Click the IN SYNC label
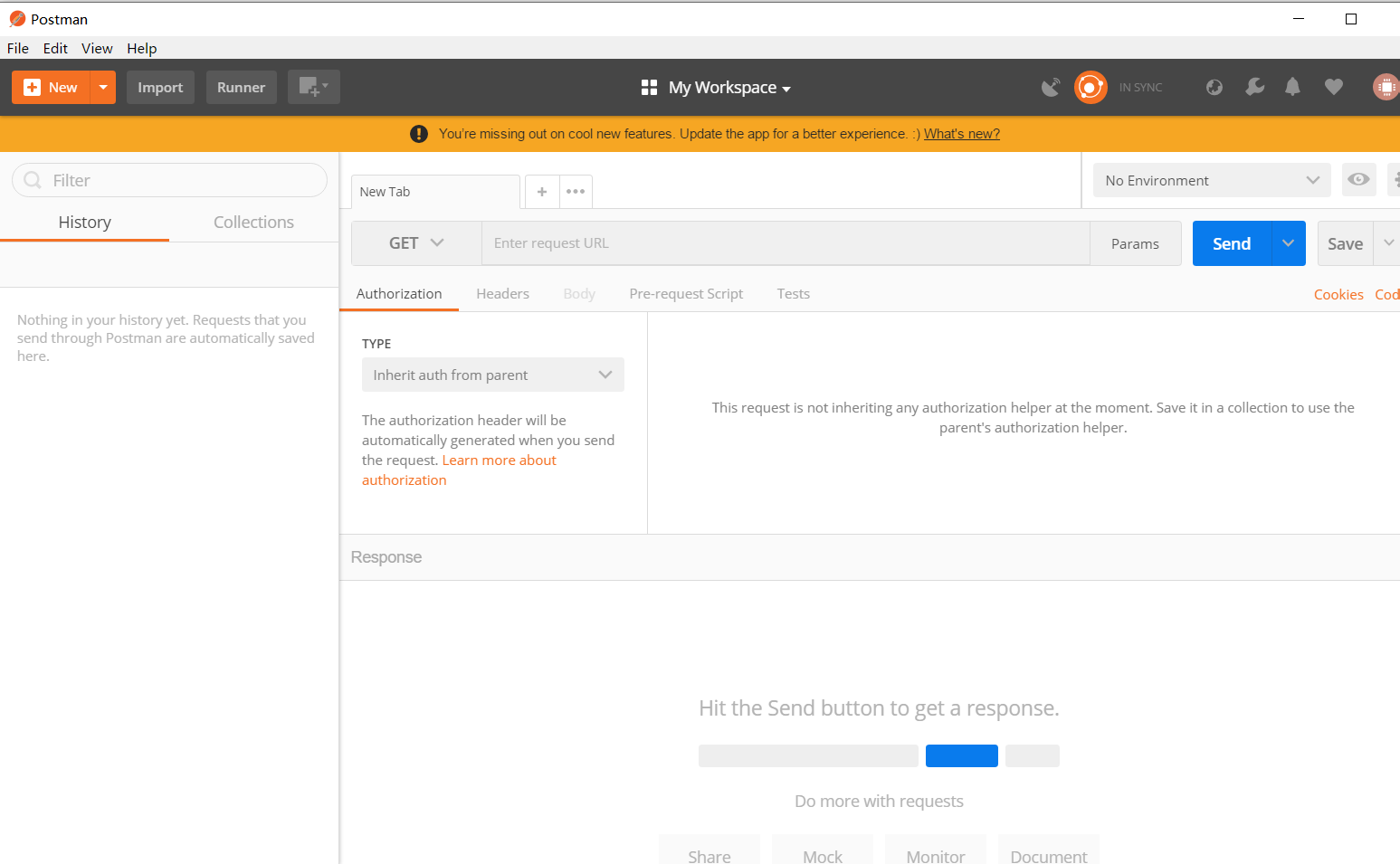 1140,88
